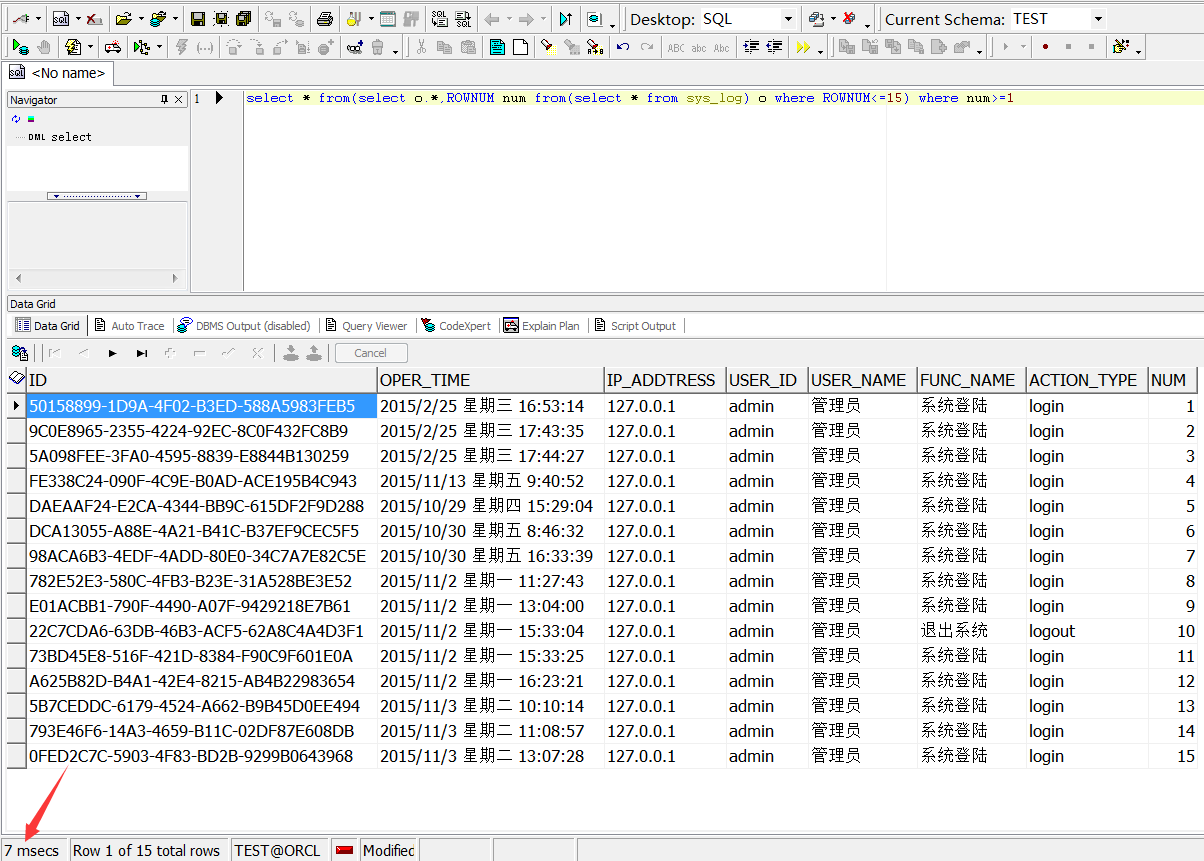Viewport: 1204px width, 861px height.
Task: Click the yellow double-arrow icon
Action: point(802,47)
